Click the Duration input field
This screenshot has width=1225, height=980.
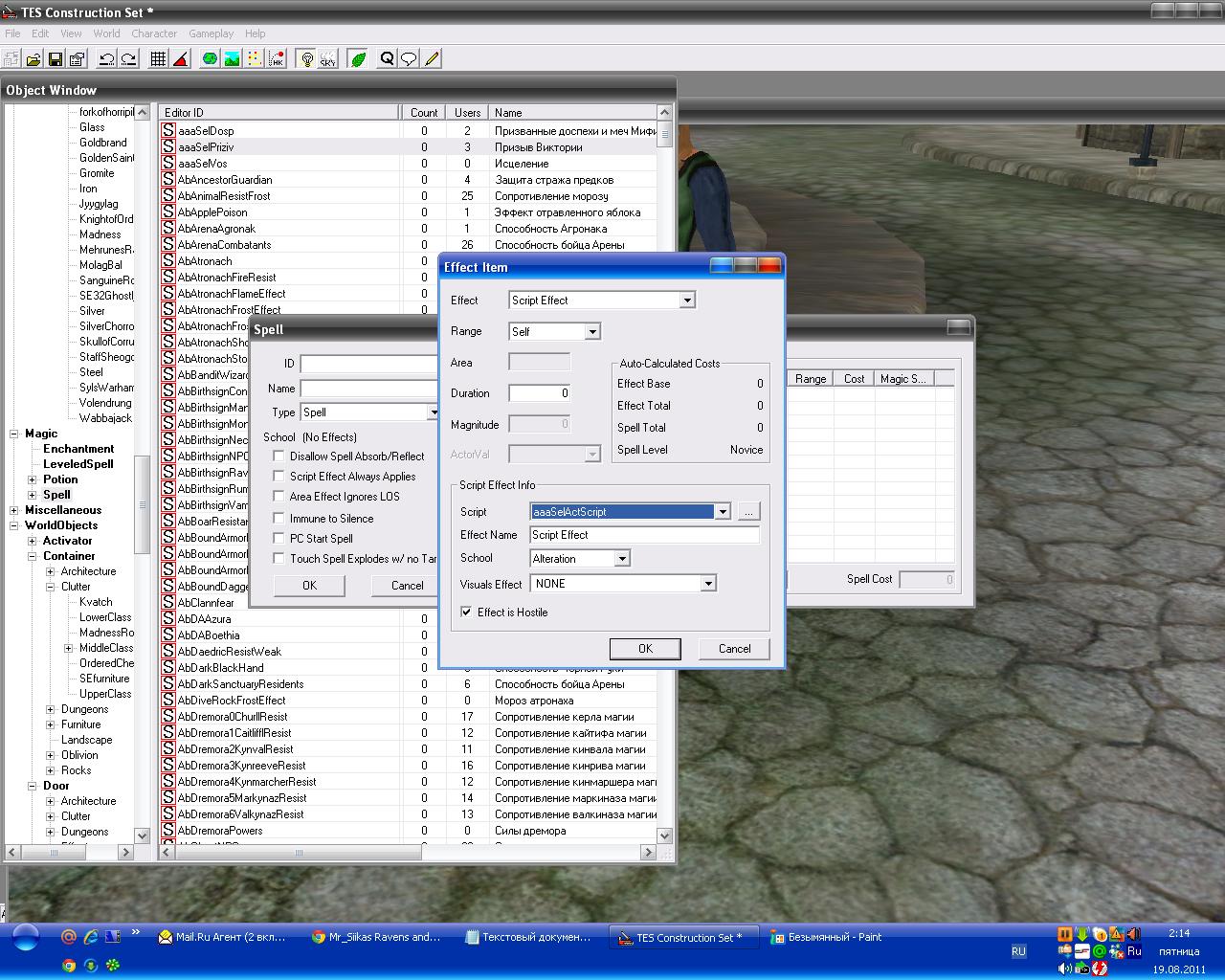point(540,393)
